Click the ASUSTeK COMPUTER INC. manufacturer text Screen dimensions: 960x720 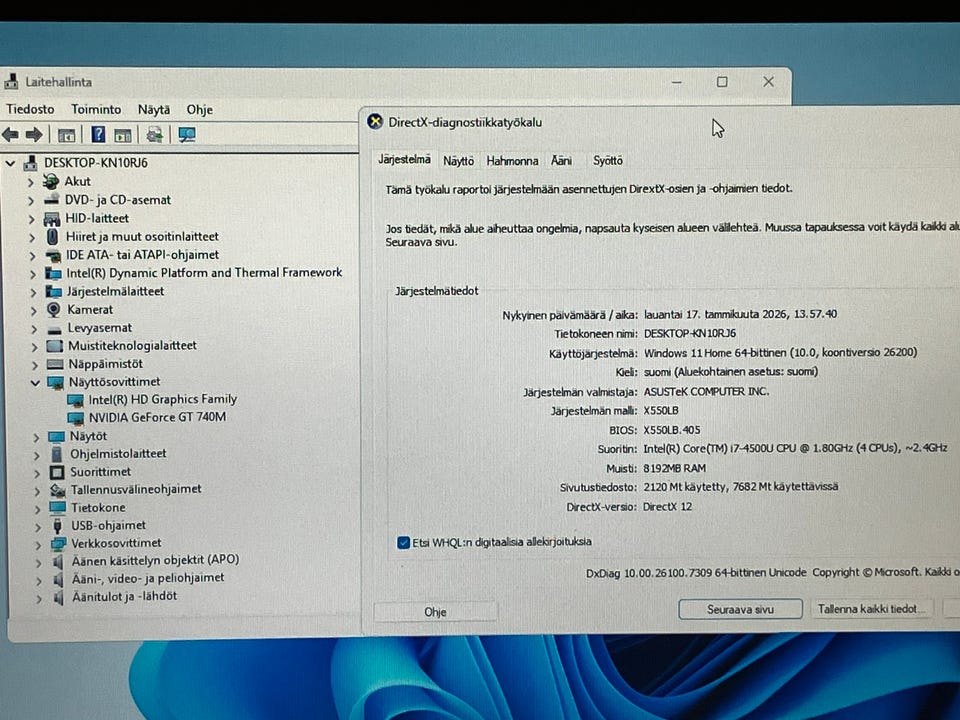(706, 391)
